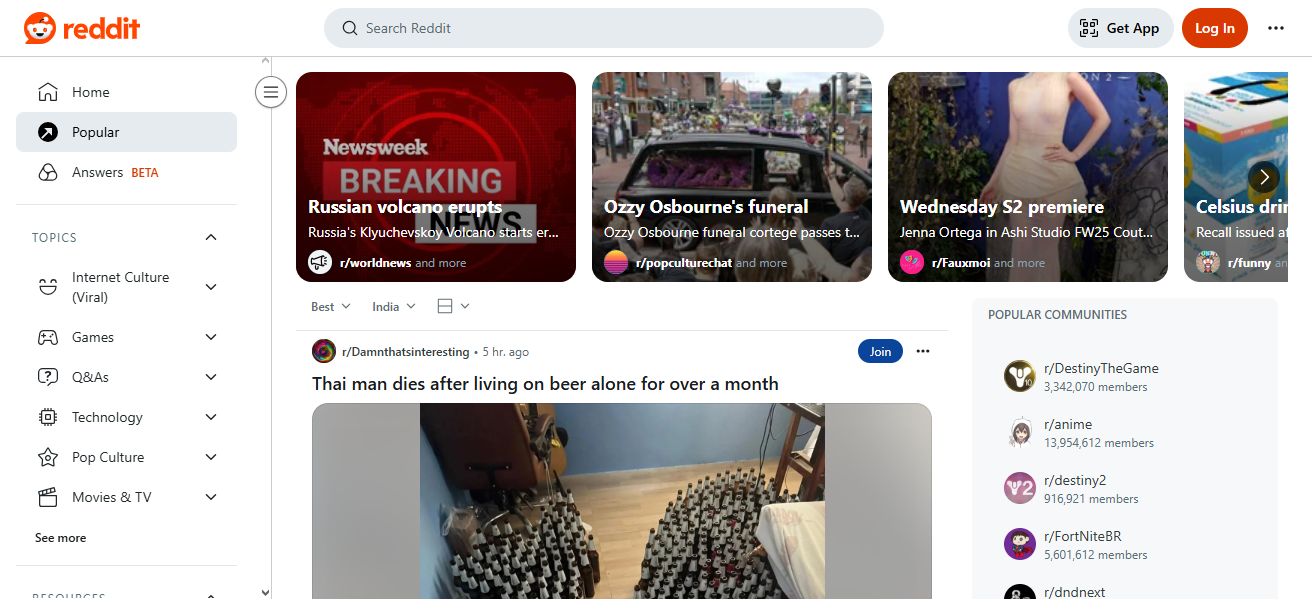This screenshot has width=1312, height=599.
Task: Click the Popular arrow icon
Action: tap(47, 132)
